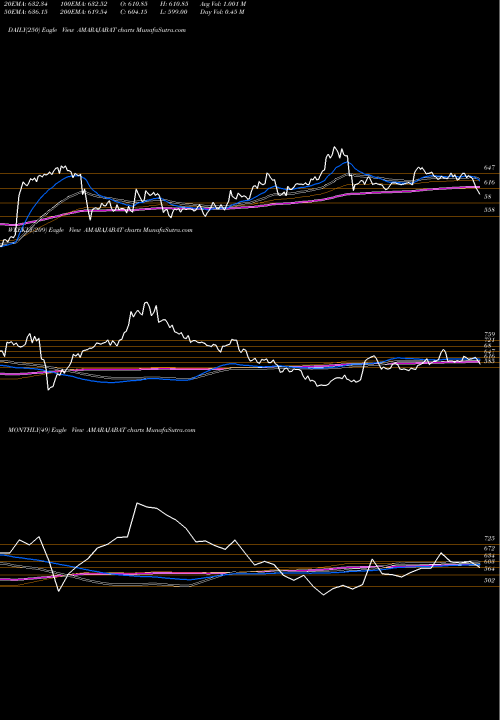Click the Avg Vol reading
This screenshot has width=500, height=720.
[223, 4]
